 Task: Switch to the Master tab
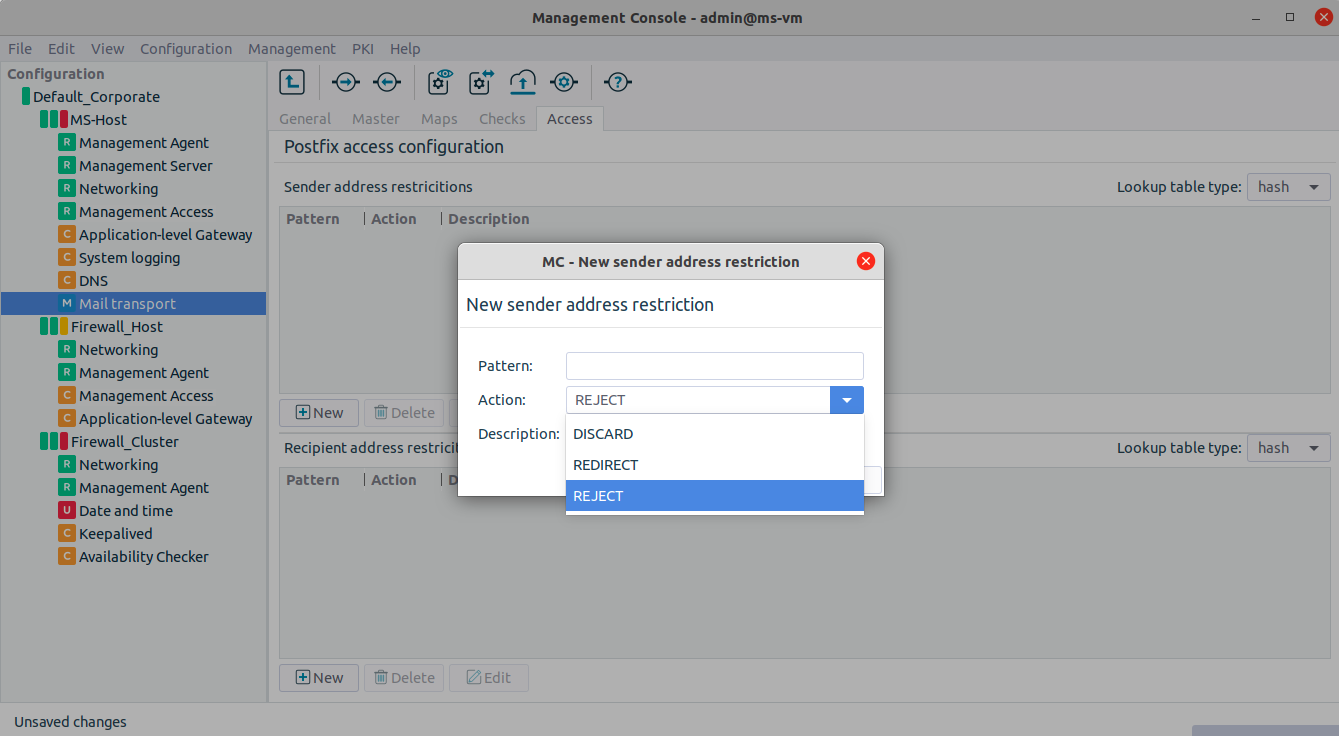pos(376,119)
